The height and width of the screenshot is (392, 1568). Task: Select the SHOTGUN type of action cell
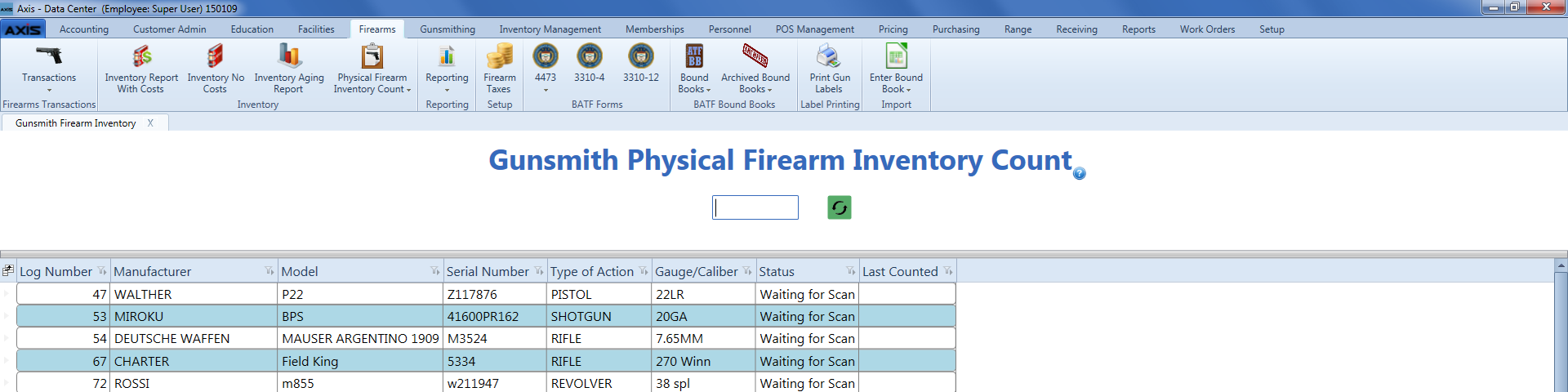[x=599, y=316]
